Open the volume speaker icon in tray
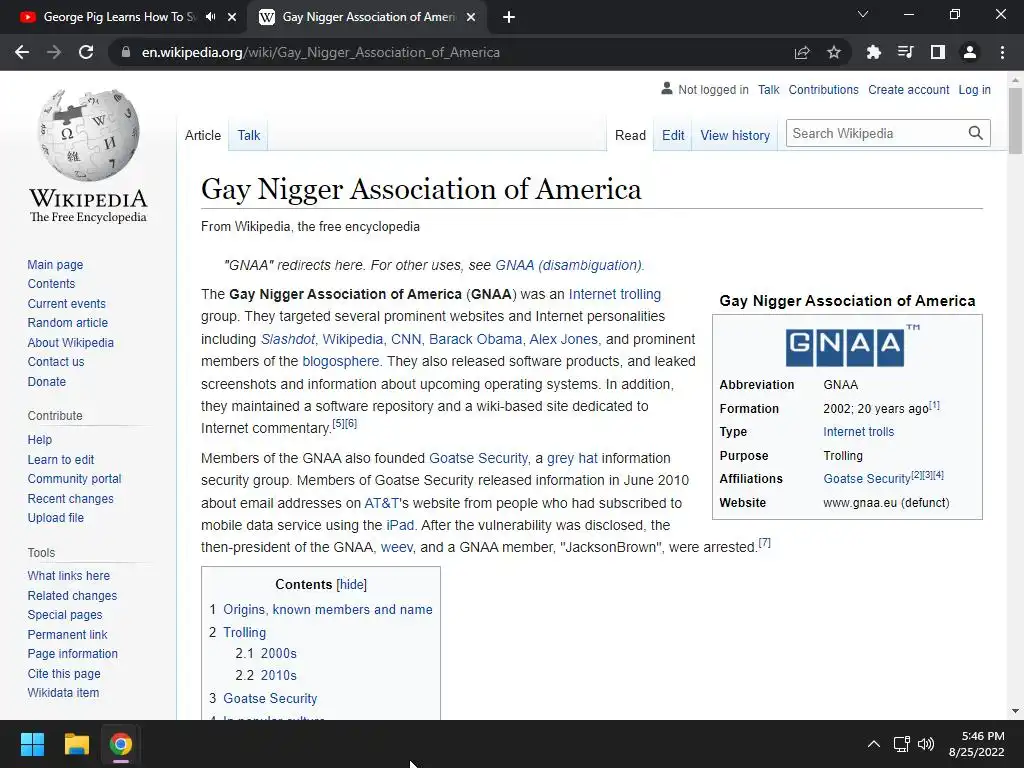Screen dimensions: 1024x768 coord(926,744)
